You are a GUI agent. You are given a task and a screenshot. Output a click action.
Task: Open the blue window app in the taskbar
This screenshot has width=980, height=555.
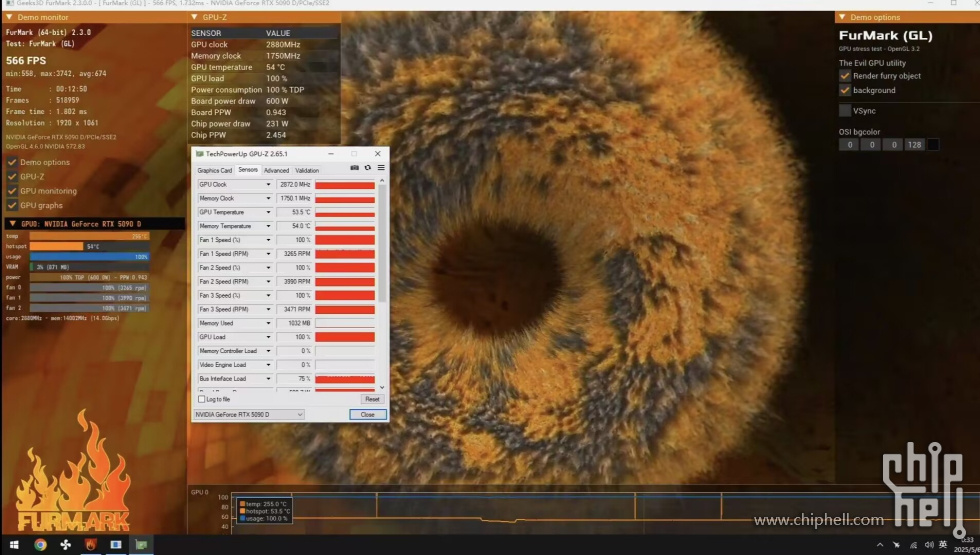pos(116,544)
